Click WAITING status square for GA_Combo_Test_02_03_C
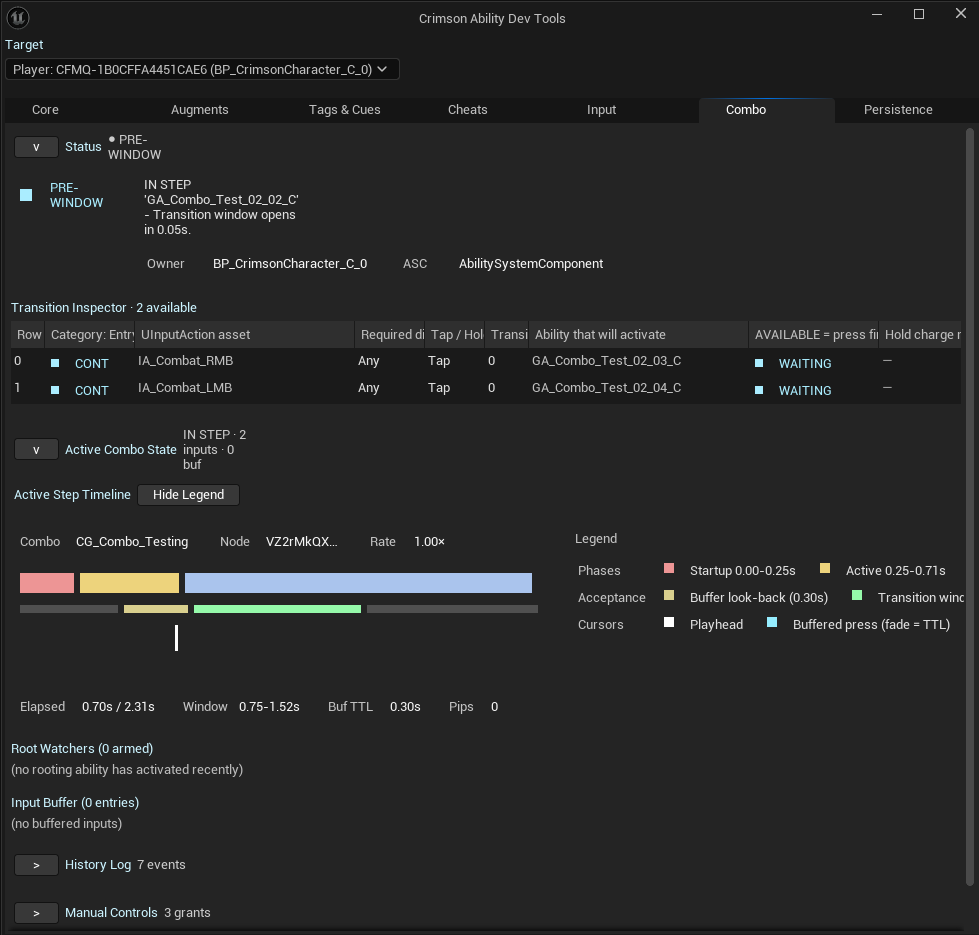The image size is (979, 935). click(x=759, y=363)
